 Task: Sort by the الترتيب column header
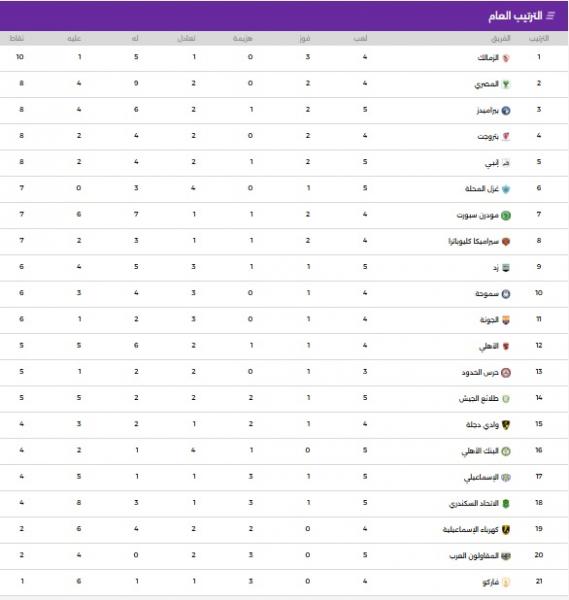tap(539, 38)
